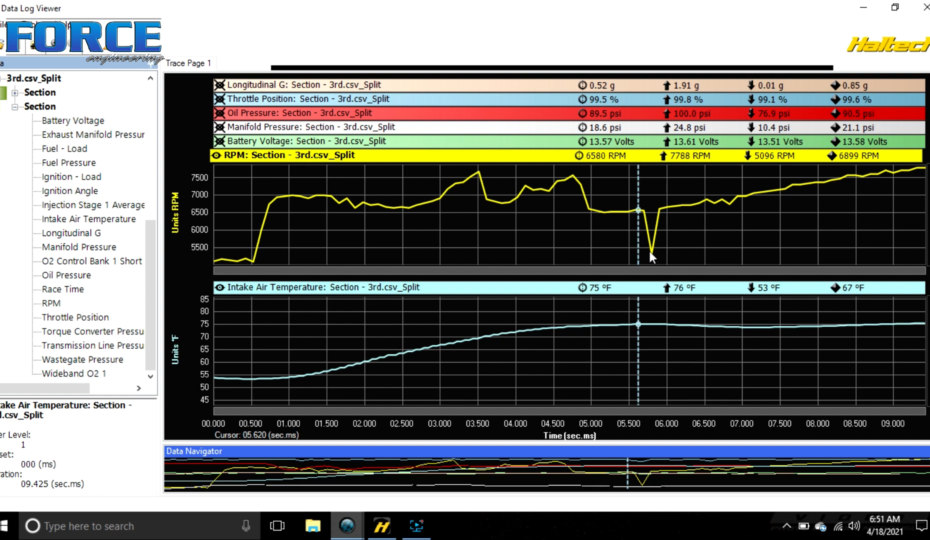Toggle visibility of Oil Pressure trace
This screenshot has width=930, height=540.
[219, 113]
